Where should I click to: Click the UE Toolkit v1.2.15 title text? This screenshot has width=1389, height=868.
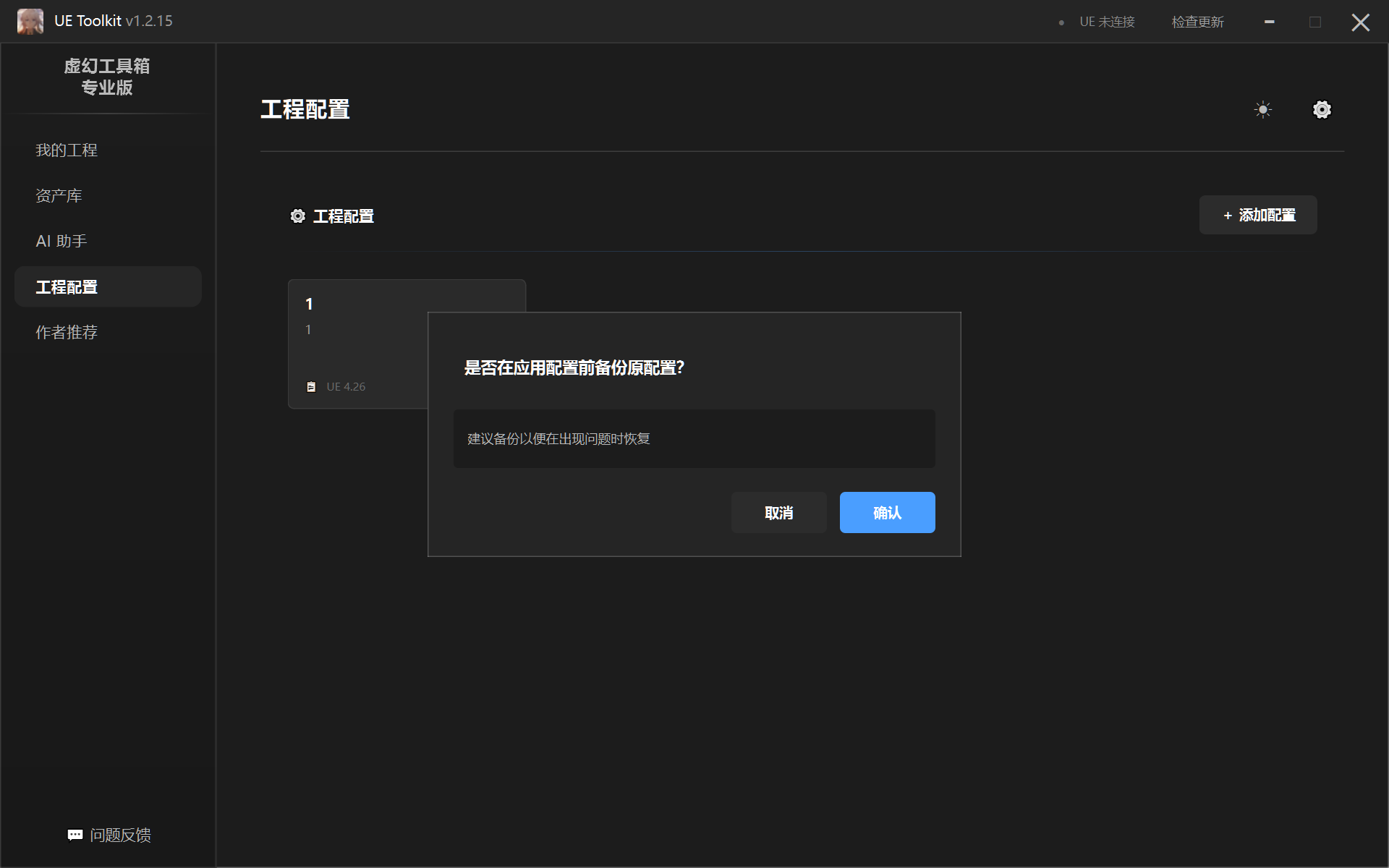click(x=114, y=21)
